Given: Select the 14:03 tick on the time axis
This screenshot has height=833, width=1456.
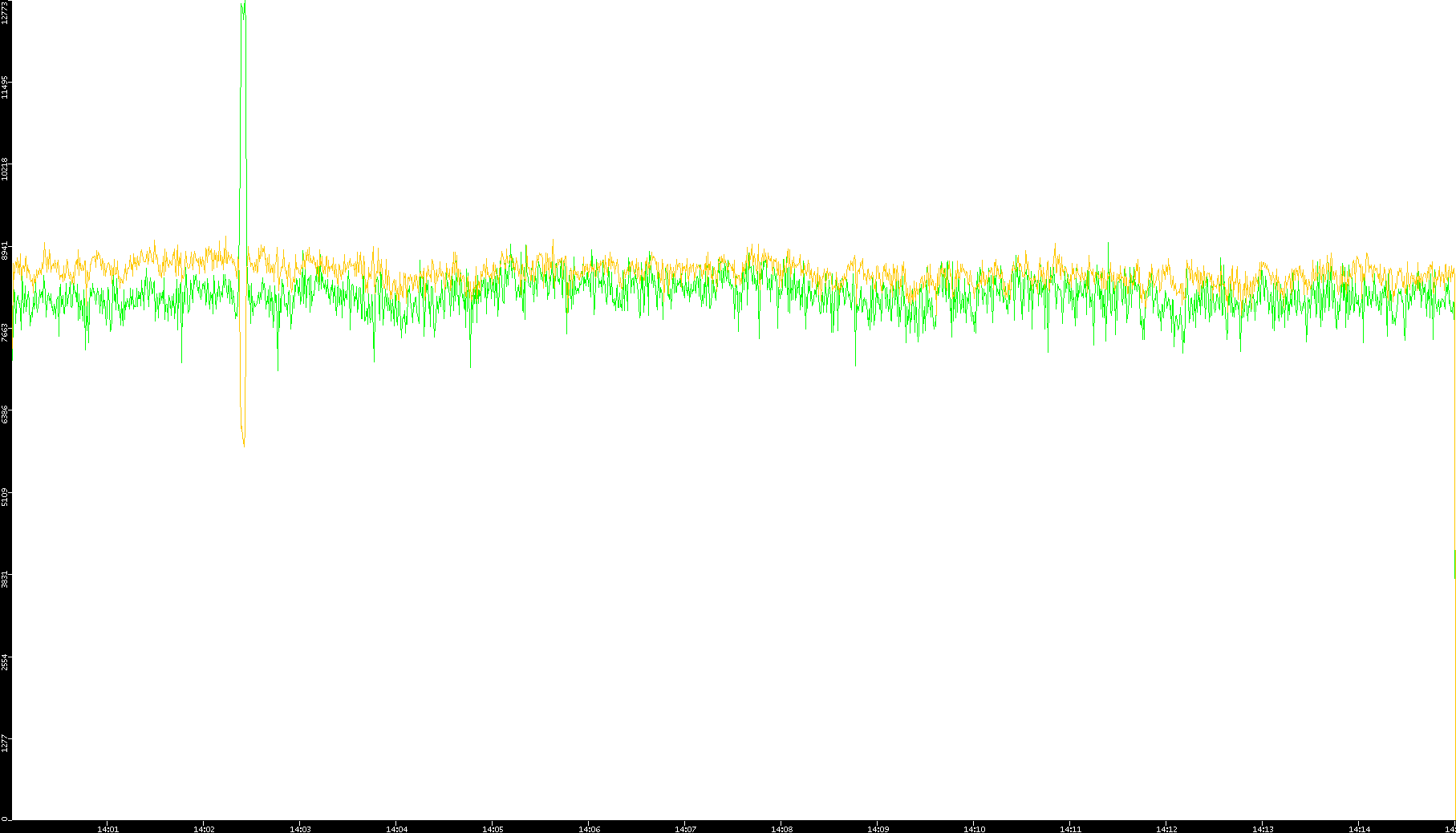Looking at the screenshot, I should pyautogui.click(x=300, y=829).
